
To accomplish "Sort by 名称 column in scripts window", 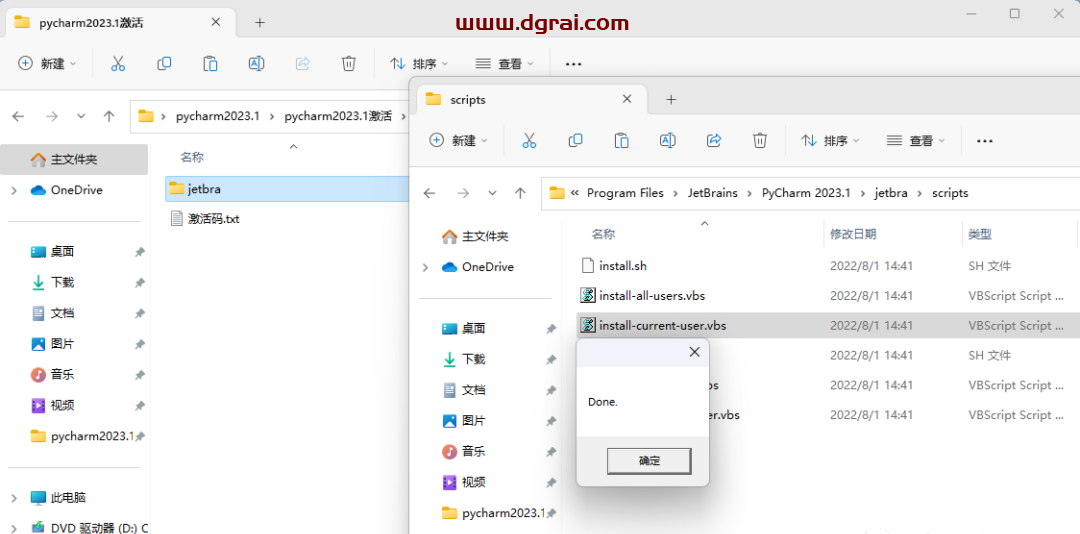I will point(603,235).
